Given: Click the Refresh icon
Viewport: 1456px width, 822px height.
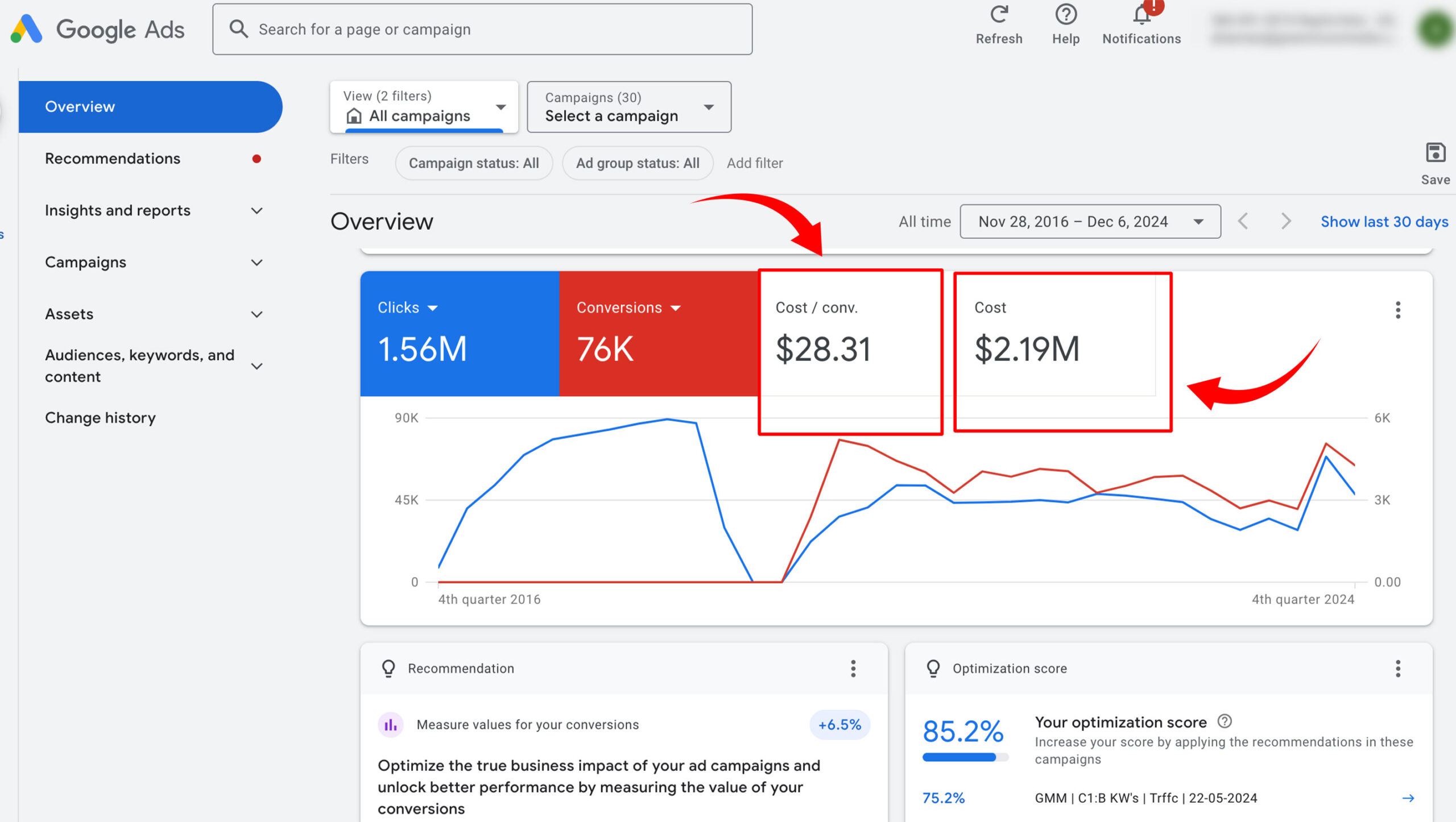Looking at the screenshot, I should [x=999, y=15].
